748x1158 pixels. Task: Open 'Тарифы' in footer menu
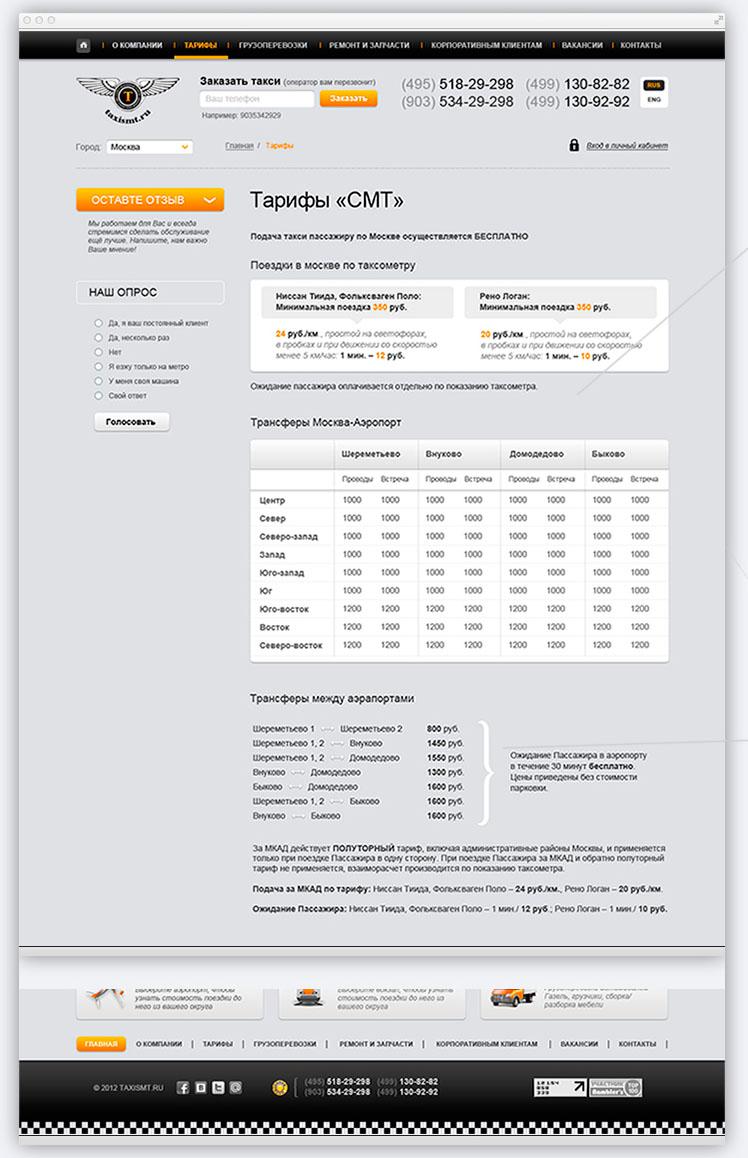point(218,1044)
